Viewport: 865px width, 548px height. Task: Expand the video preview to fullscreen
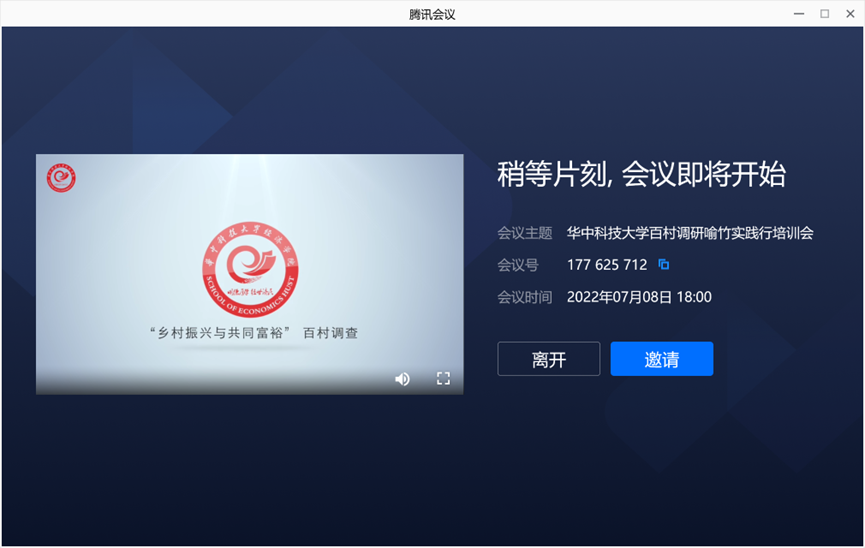pyautogui.click(x=444, y=378)
